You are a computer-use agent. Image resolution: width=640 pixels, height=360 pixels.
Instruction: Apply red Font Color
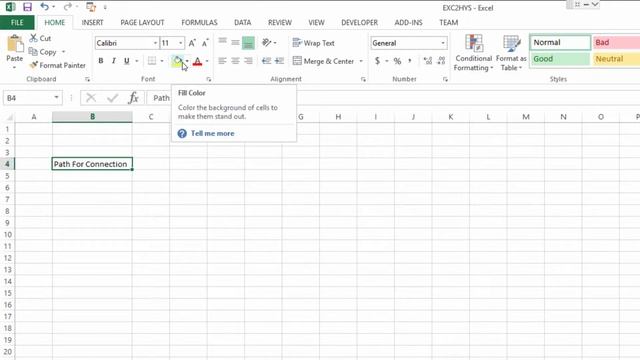198,61
